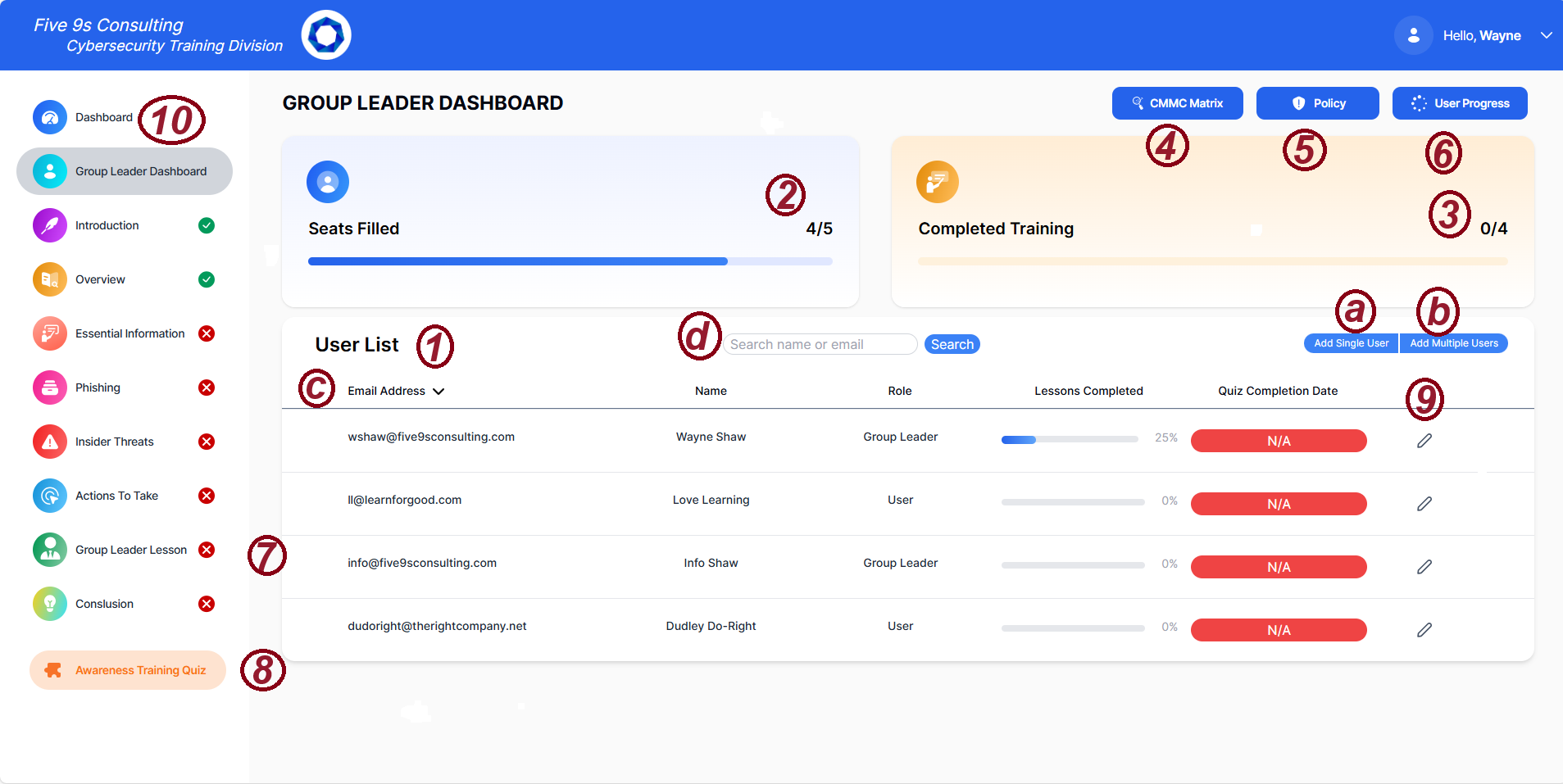Click the red X beside Essential Information
Image resolution: width=1563 pixels, height=784 pixels.
coord(207,333)
